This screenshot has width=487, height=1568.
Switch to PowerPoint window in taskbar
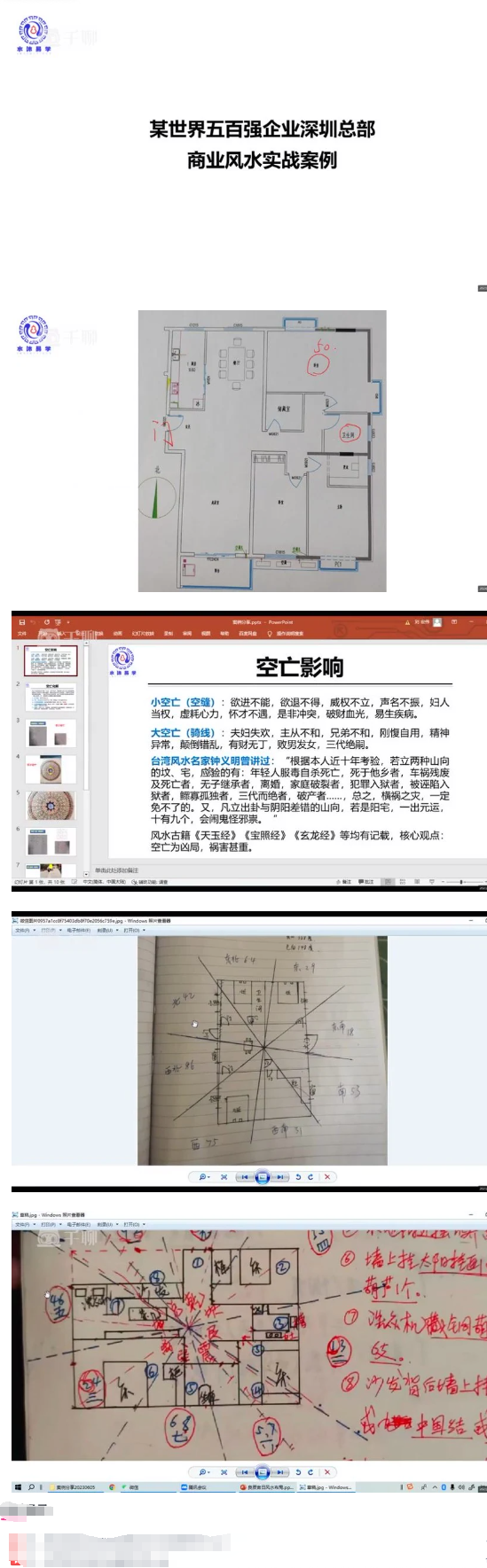tap(267, 1487)
